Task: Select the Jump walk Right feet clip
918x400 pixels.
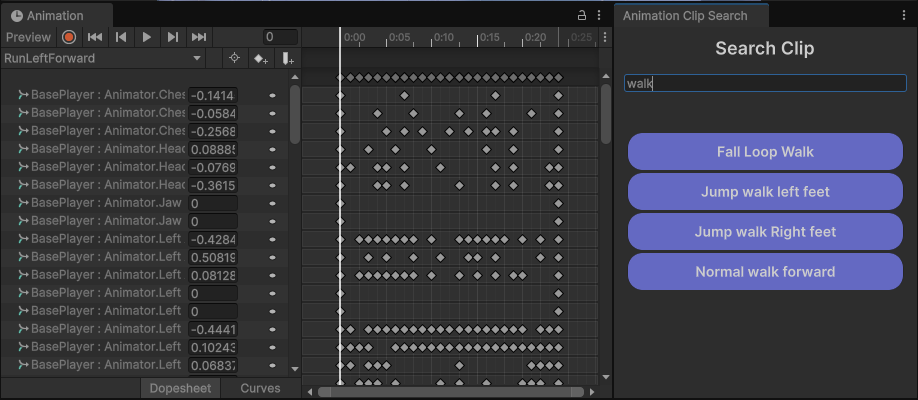Action: (765, 231)
